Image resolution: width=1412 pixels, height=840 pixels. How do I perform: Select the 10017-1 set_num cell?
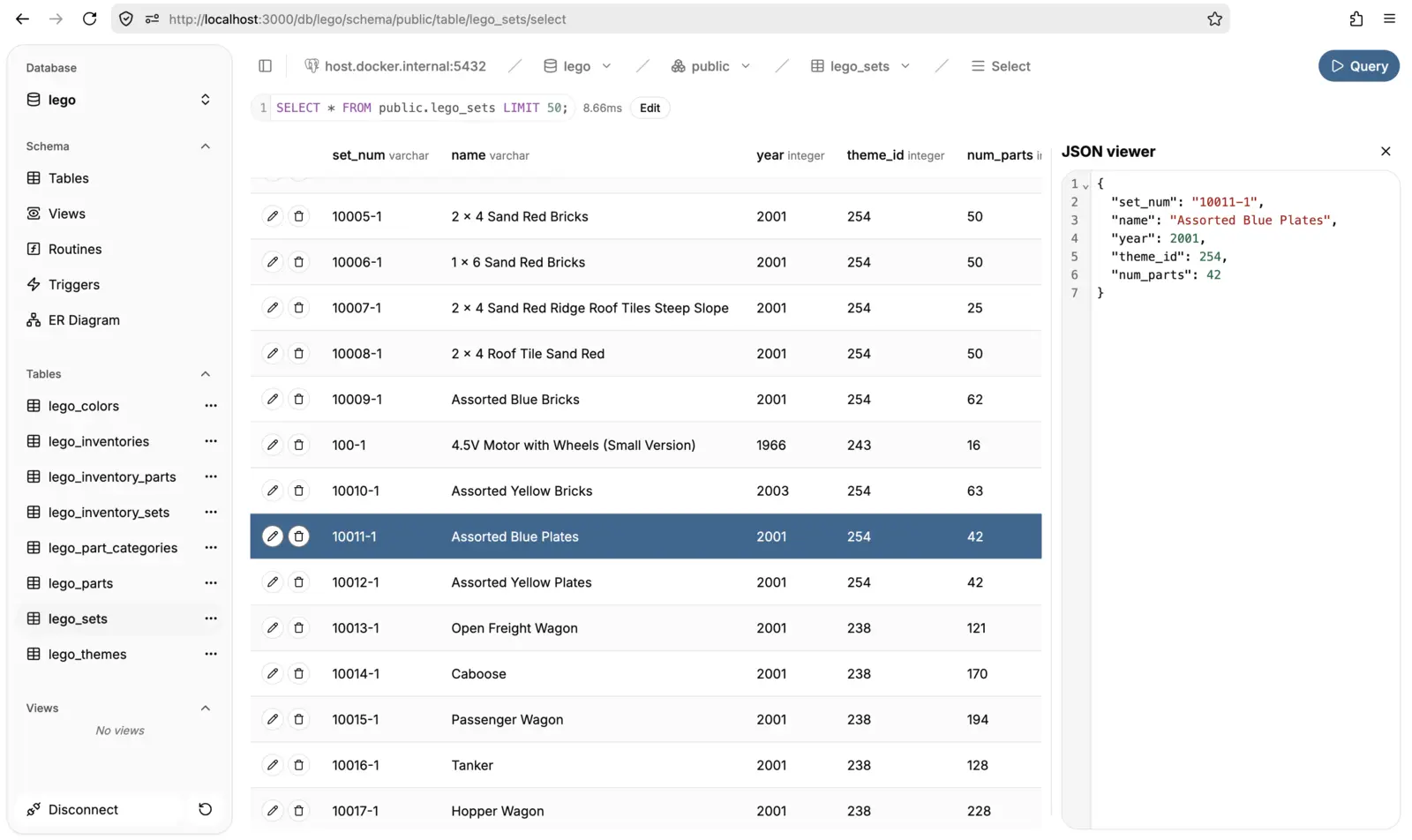pyautogui.click(x=355, y=811)
